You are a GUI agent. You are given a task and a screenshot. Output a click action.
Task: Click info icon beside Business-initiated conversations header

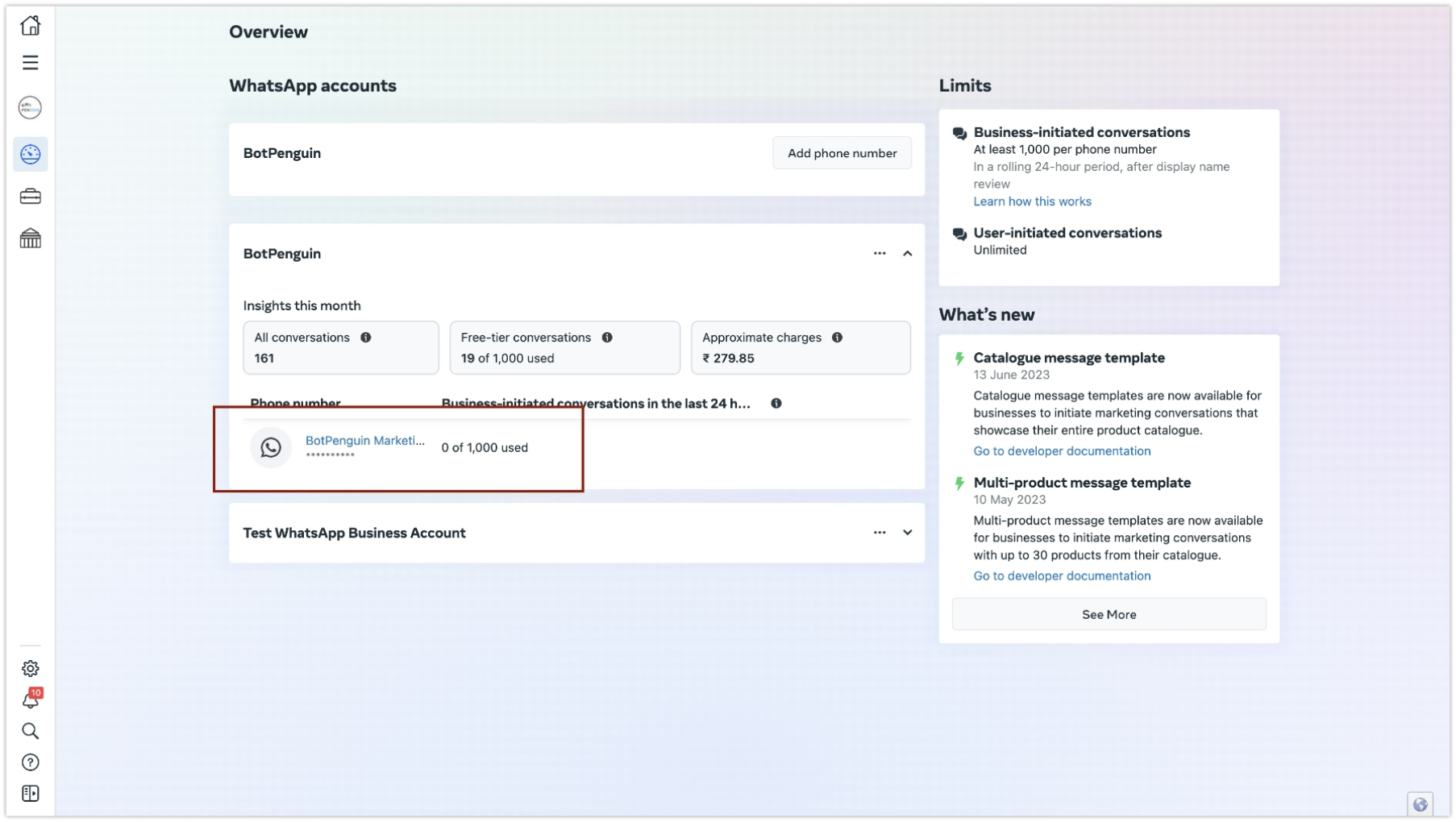tap(776, 404)
